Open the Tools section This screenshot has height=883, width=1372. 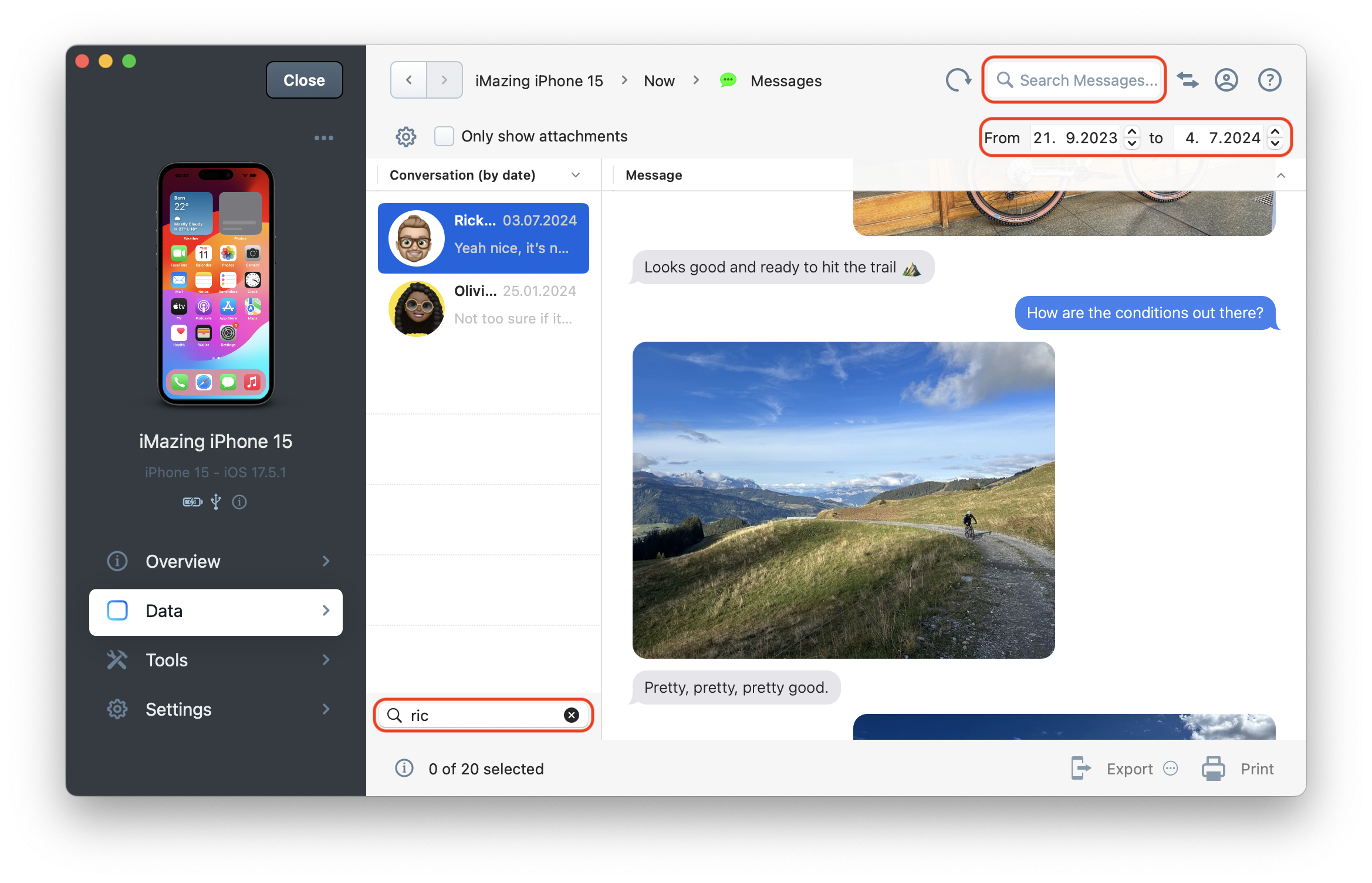216,660
